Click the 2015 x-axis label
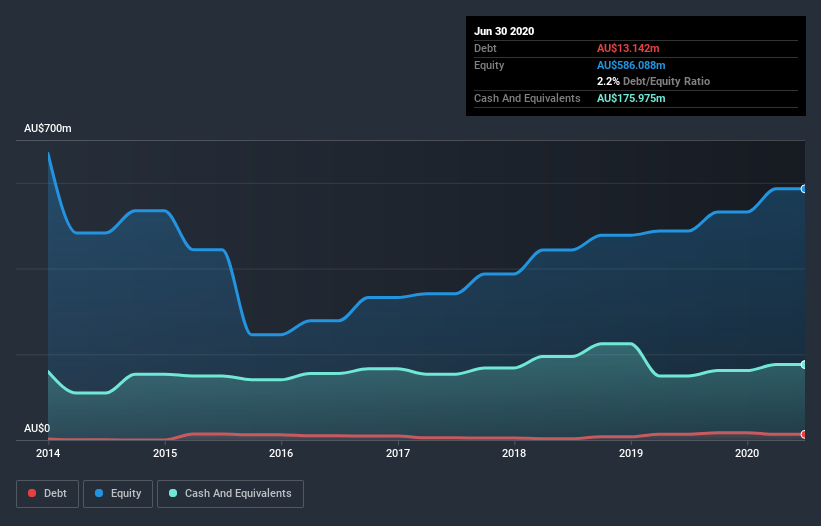Screen dimensions: 821x526 coord(165,453)
